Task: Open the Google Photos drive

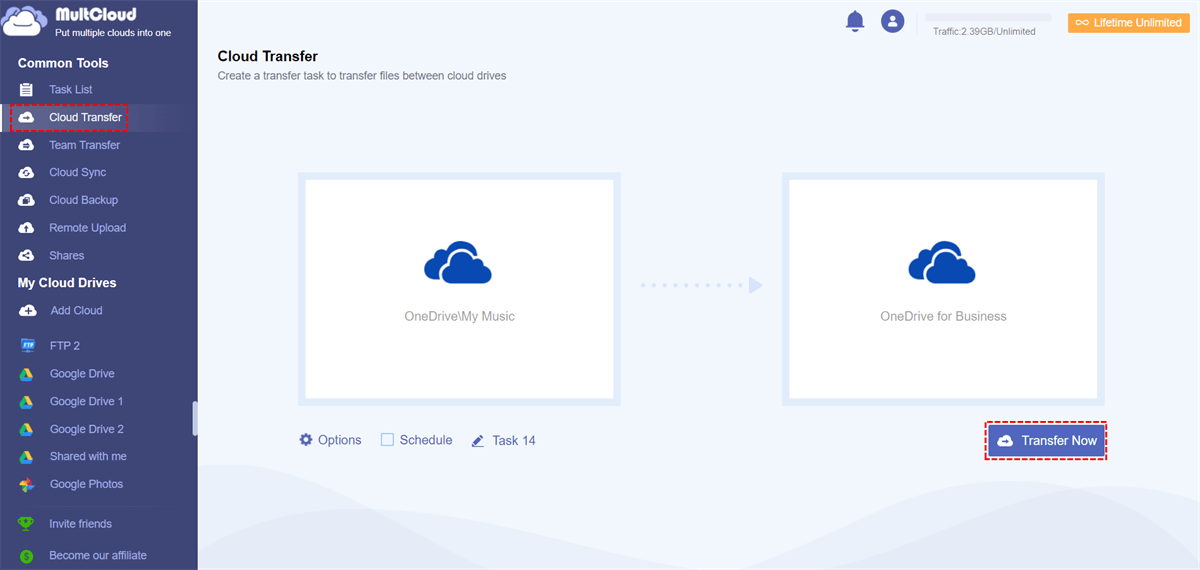Action: (x=87, y=485)
